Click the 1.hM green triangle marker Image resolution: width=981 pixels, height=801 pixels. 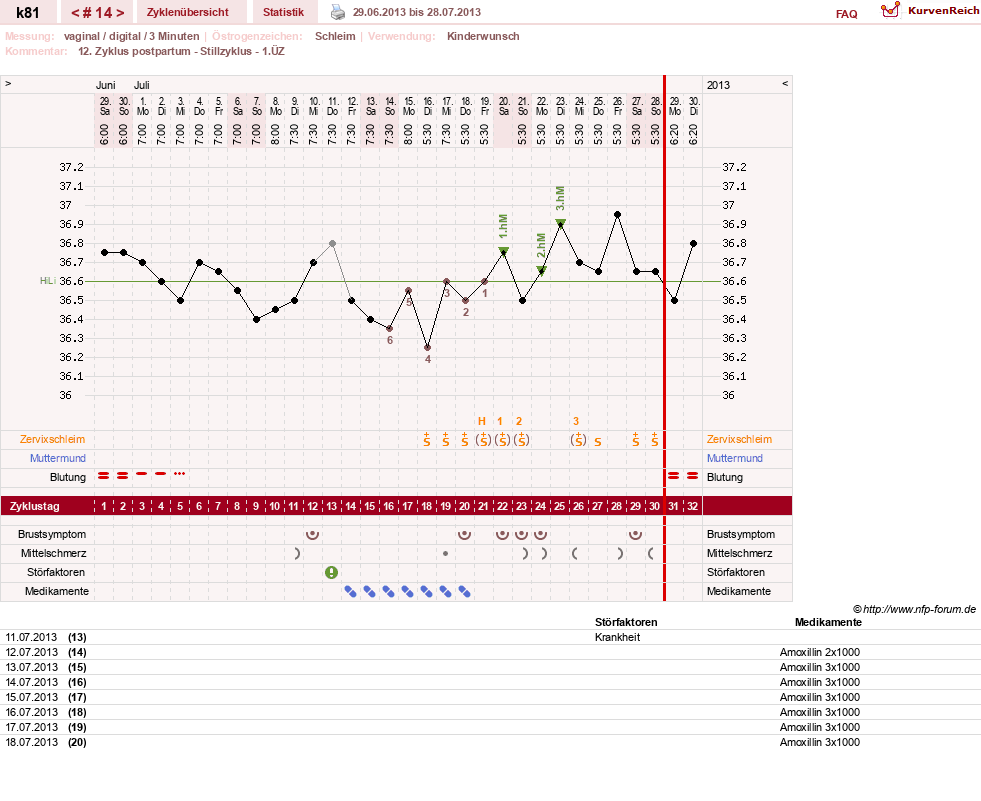(x=504, y=251)
